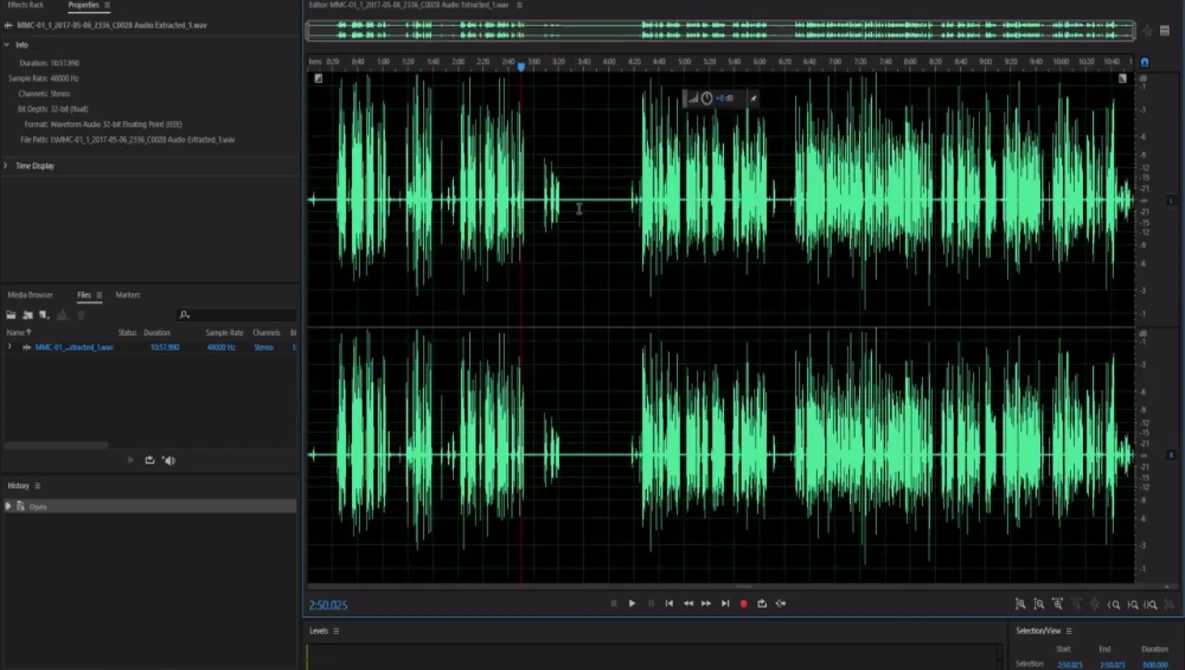Select the Open history state
Viewport: 1185px width, 670px height.
pos(150,506)
